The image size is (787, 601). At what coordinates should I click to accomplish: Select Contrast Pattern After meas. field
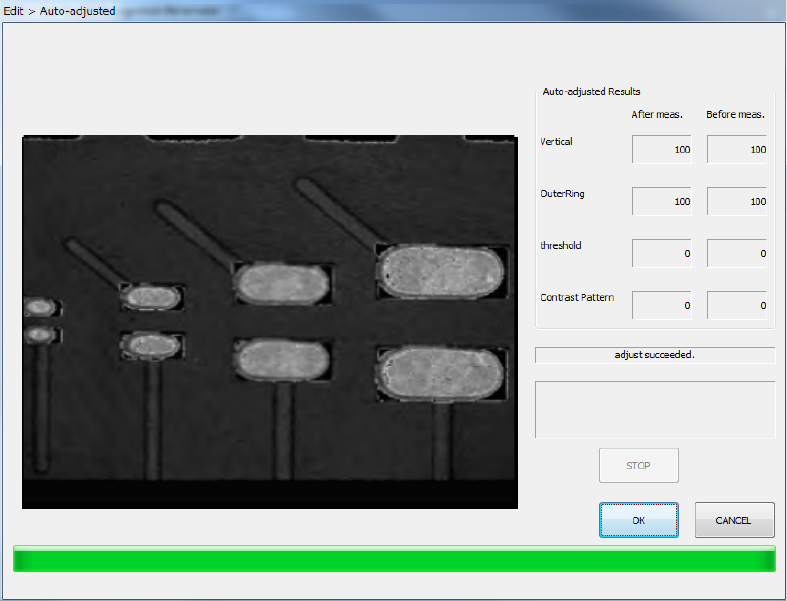(x=662, y=305)
